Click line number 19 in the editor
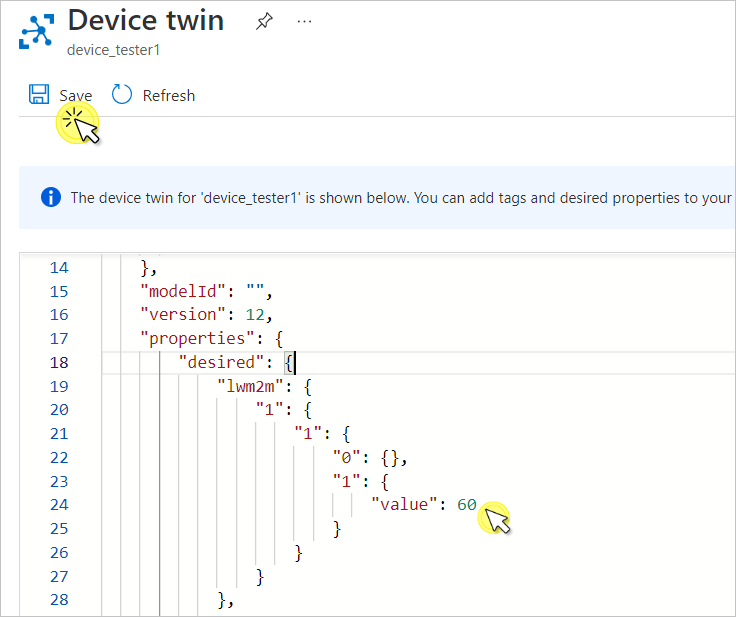 pyautogui.click(x=59, y=386)
